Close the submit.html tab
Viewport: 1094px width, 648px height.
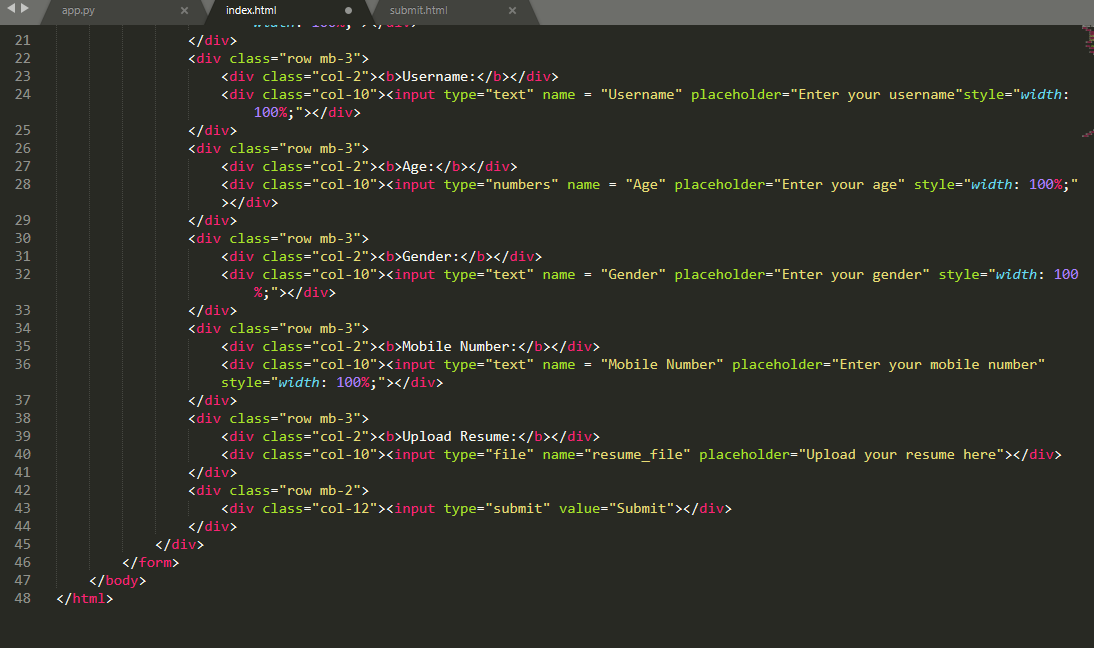point(512,10)
